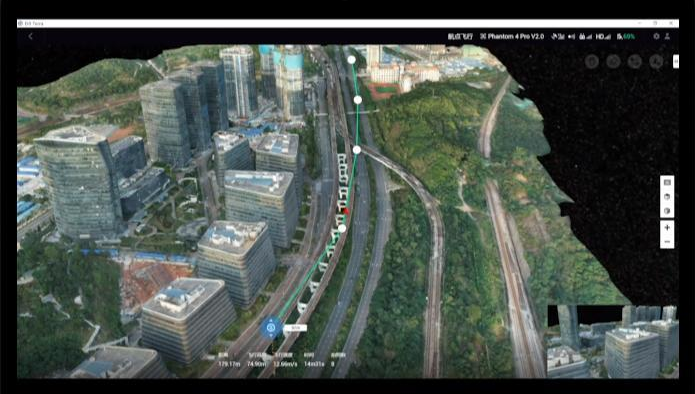Go back using the top-left arrow
695x394 pixels.
[x=30, y=36]
